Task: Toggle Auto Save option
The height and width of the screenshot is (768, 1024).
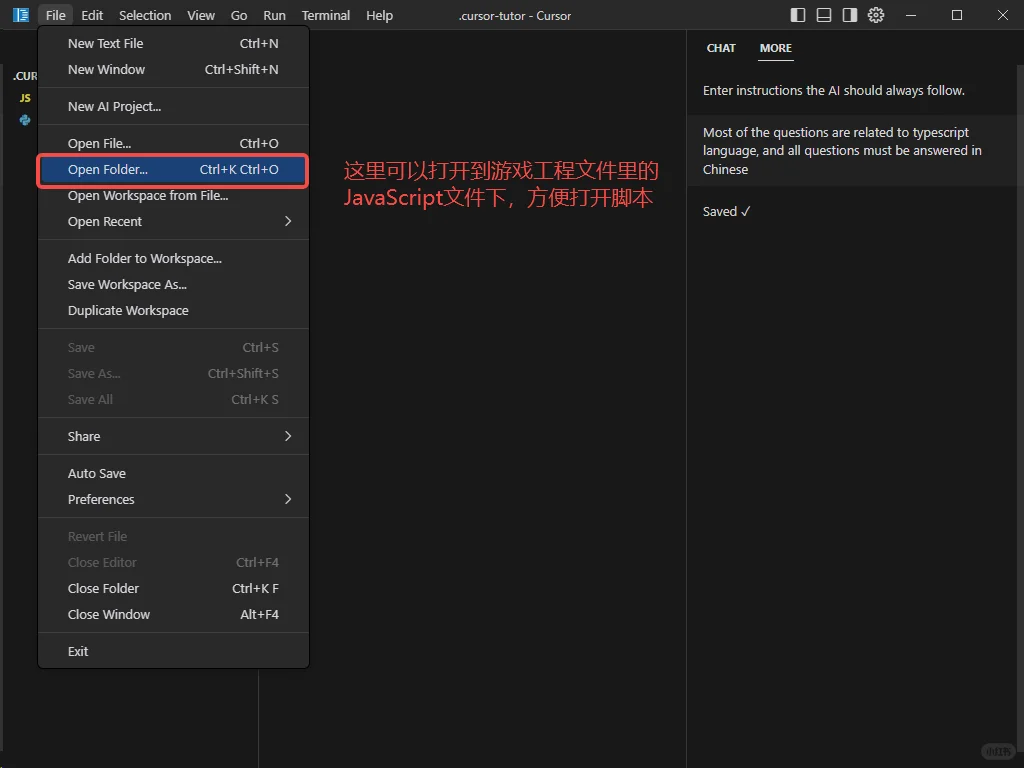Action: click(x=173, y=473)
